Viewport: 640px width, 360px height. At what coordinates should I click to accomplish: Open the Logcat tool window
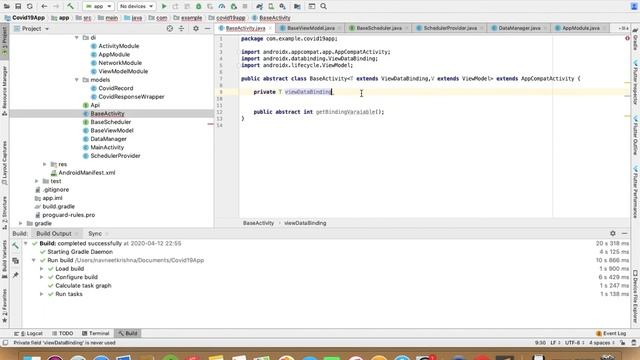coord(29,333)
